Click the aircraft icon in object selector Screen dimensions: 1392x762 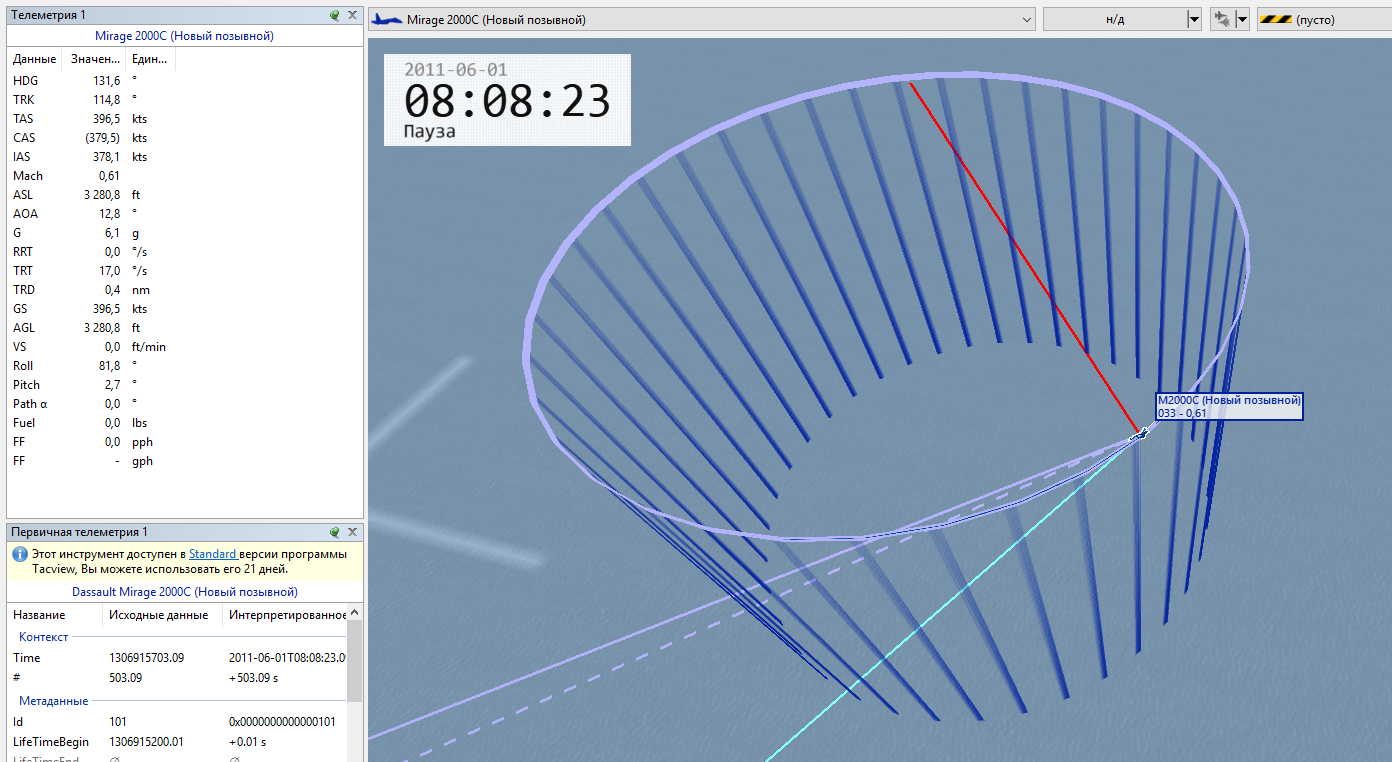tap(388, 20)
